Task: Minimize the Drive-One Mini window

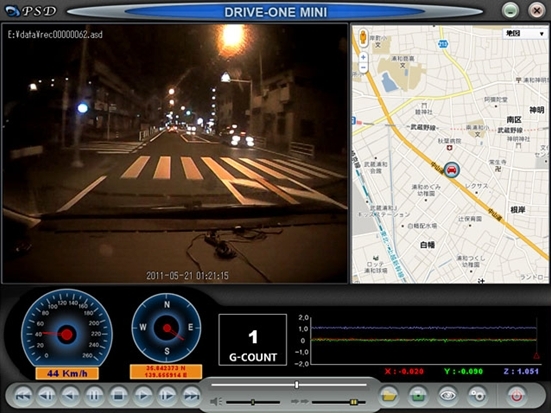Action: [510, 11]
